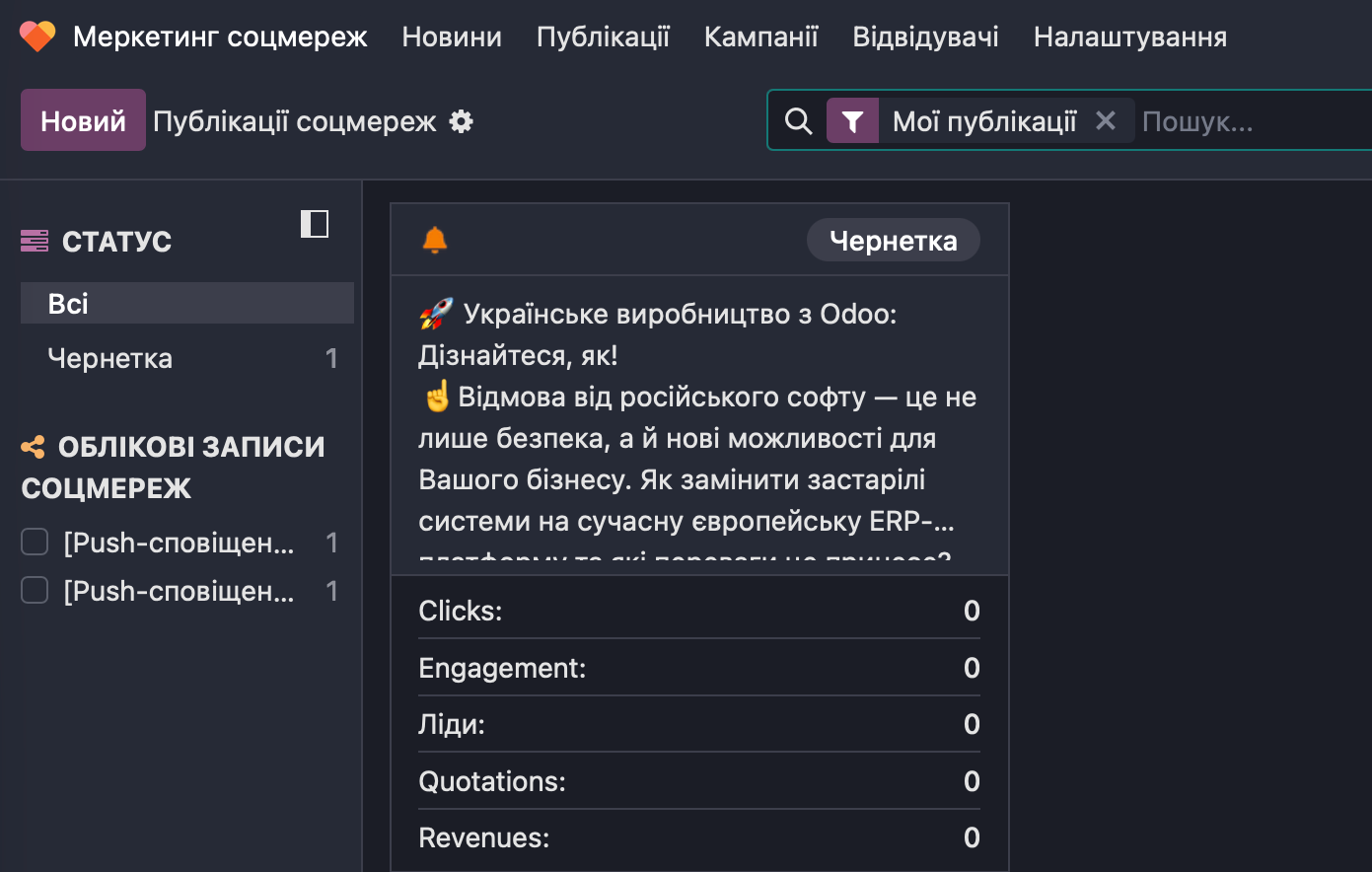This screenshot has height=872, width=1372.
Task: Click the share icon beside Облікові записи соцмереж
Action: [34, 447]
